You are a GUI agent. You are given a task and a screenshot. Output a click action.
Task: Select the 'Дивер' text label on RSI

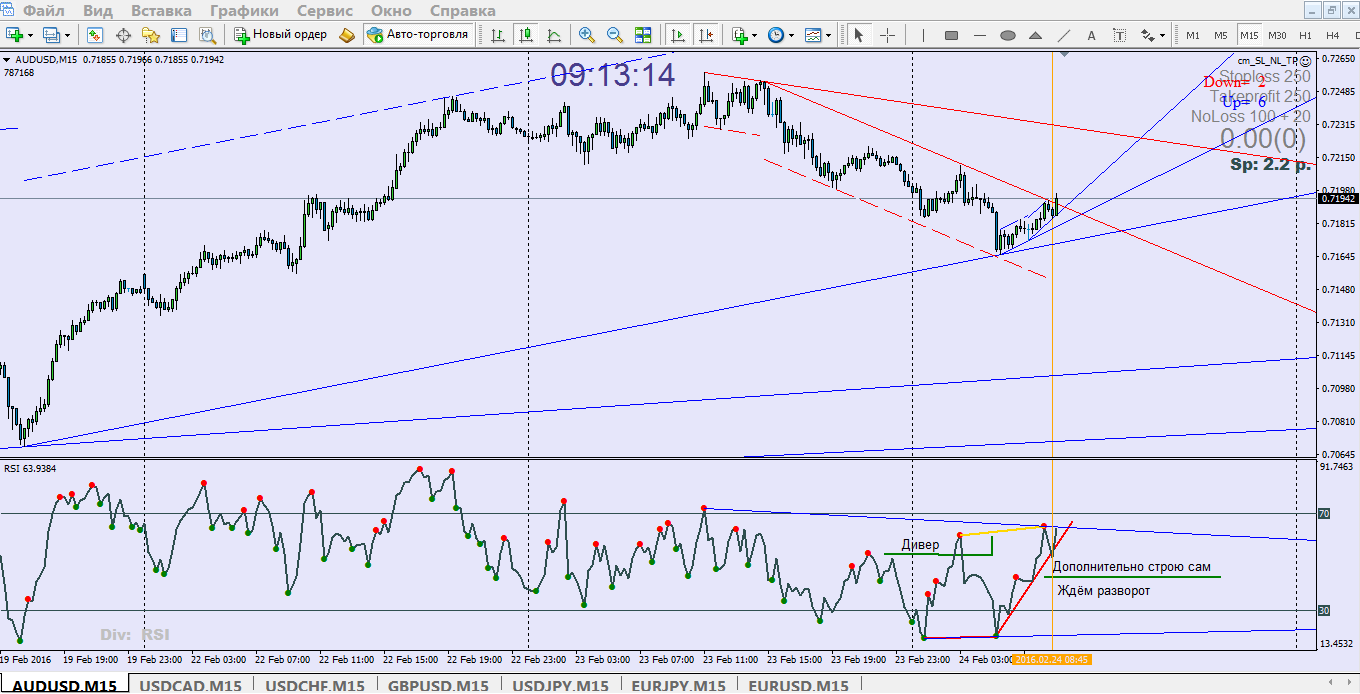click(x=920, y=545)
